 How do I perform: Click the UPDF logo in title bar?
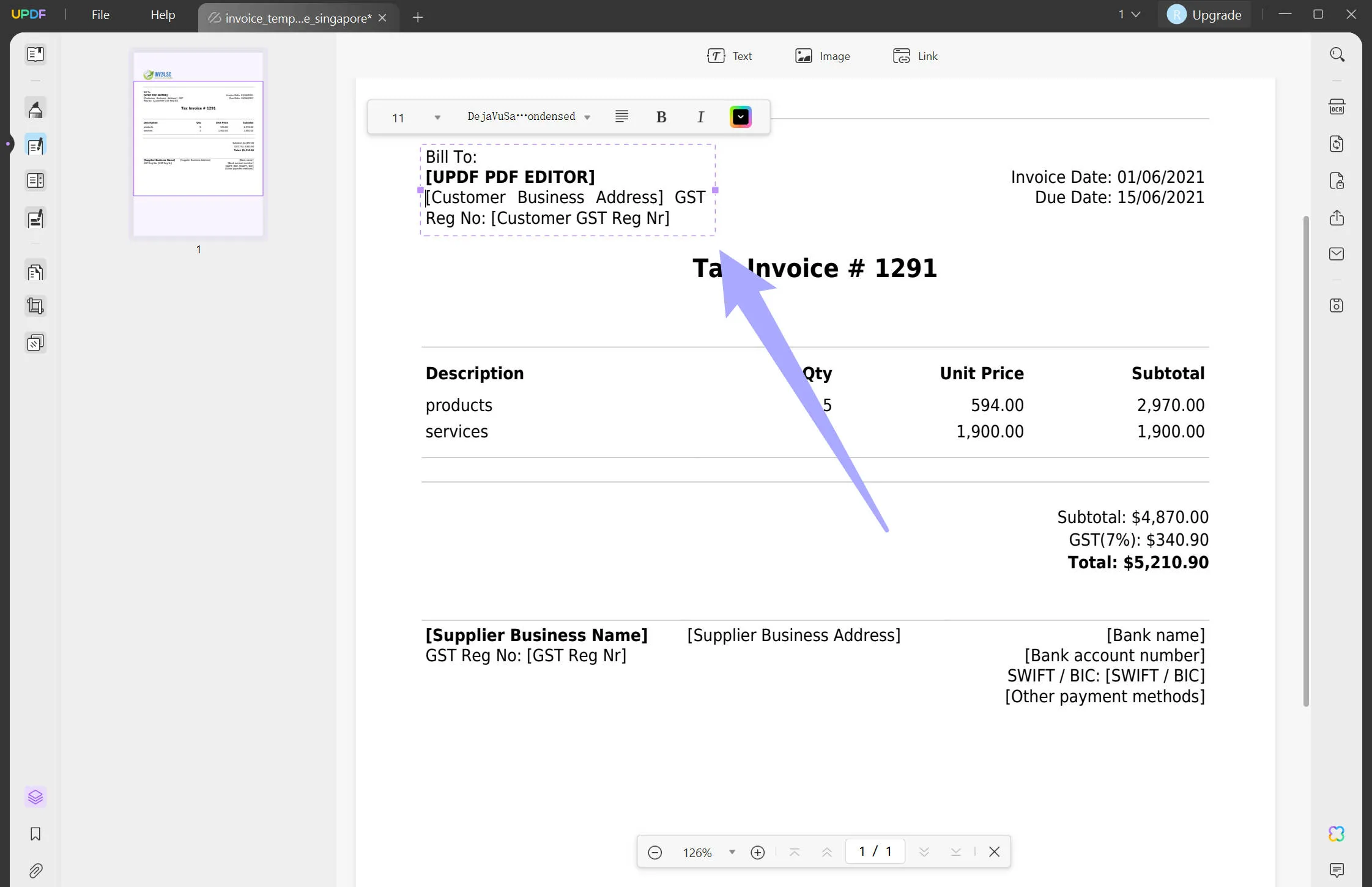point(29,14)
